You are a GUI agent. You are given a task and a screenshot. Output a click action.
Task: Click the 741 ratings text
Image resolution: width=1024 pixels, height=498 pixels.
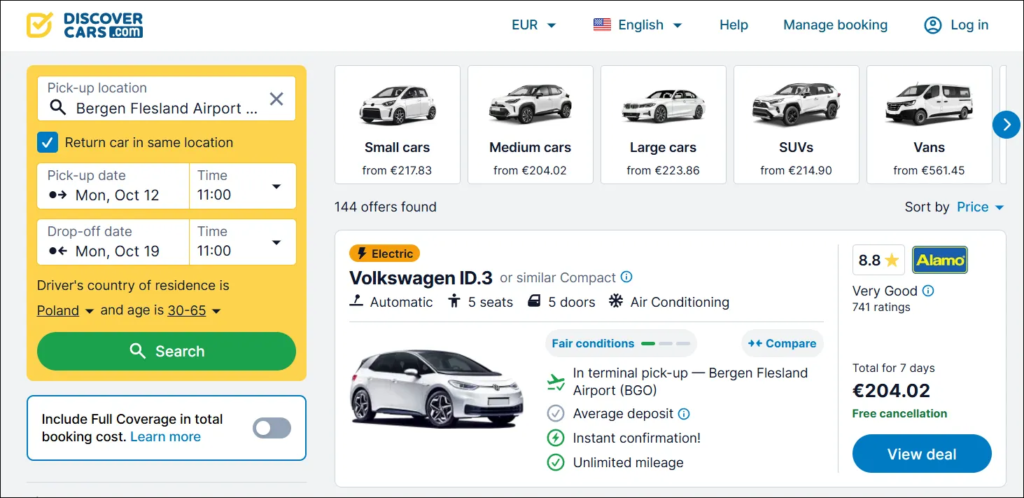[x=881, y=307]
